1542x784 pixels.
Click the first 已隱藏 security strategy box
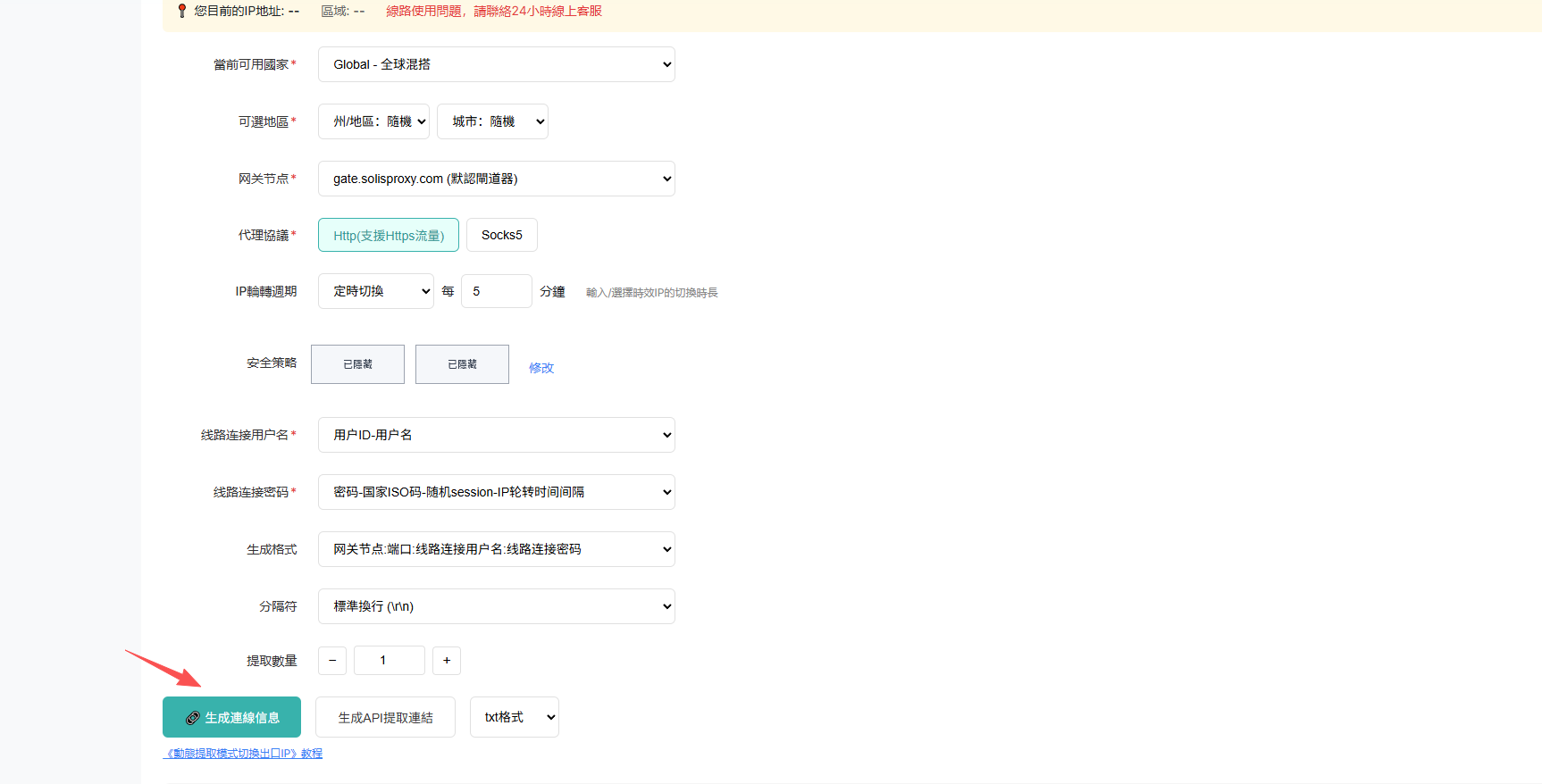[x=357, y=364]
